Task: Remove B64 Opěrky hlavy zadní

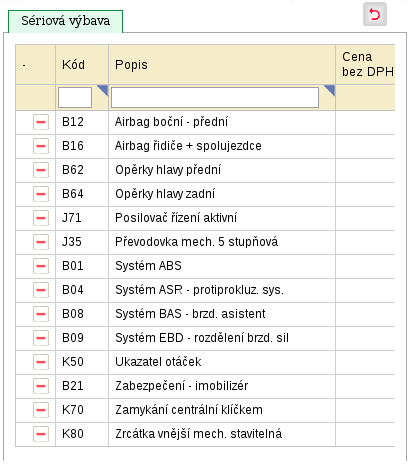Action: tap(41, 194)
